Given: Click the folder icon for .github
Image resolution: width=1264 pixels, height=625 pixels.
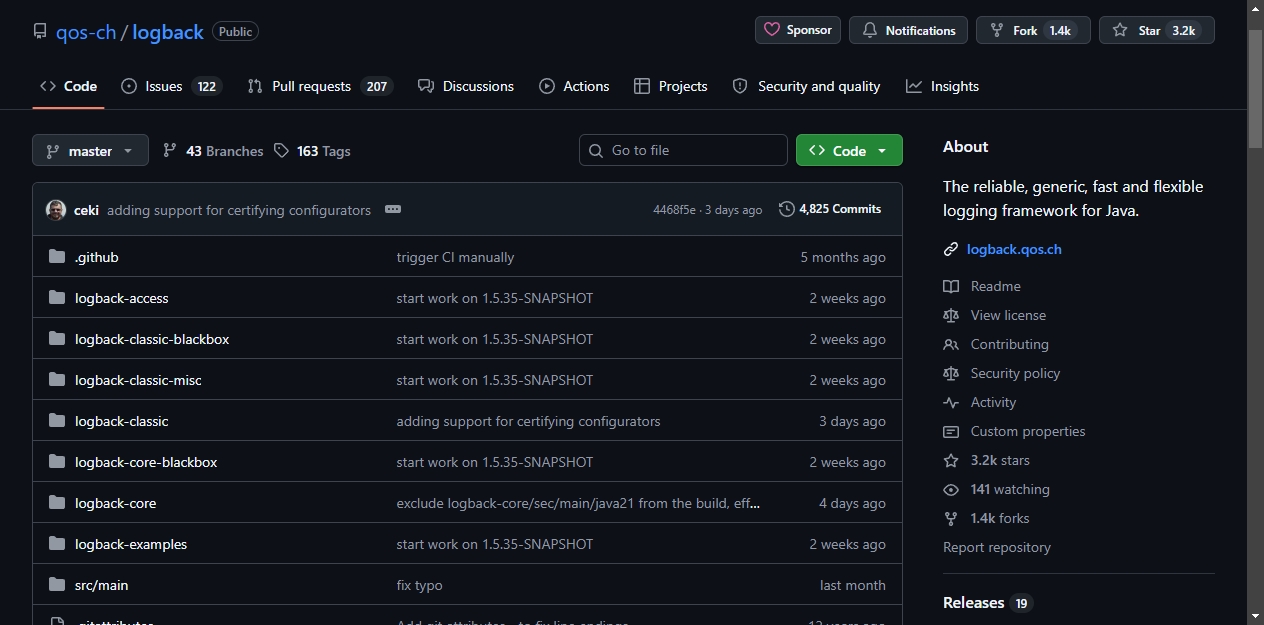Looking at the screenshot, I should pyautogui.click(x=57, y=257).
